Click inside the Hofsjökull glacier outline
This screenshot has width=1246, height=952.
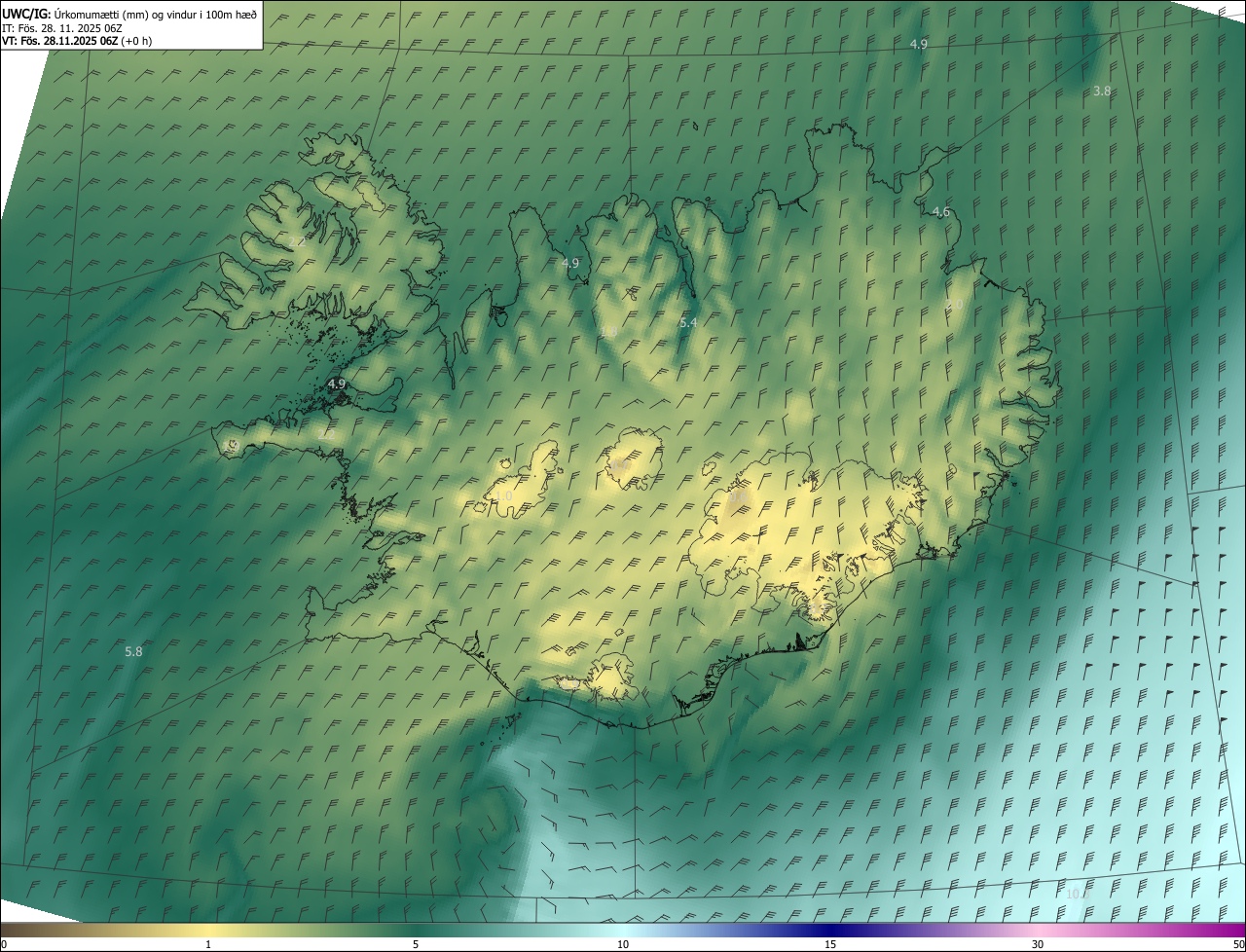coord(633,459)
